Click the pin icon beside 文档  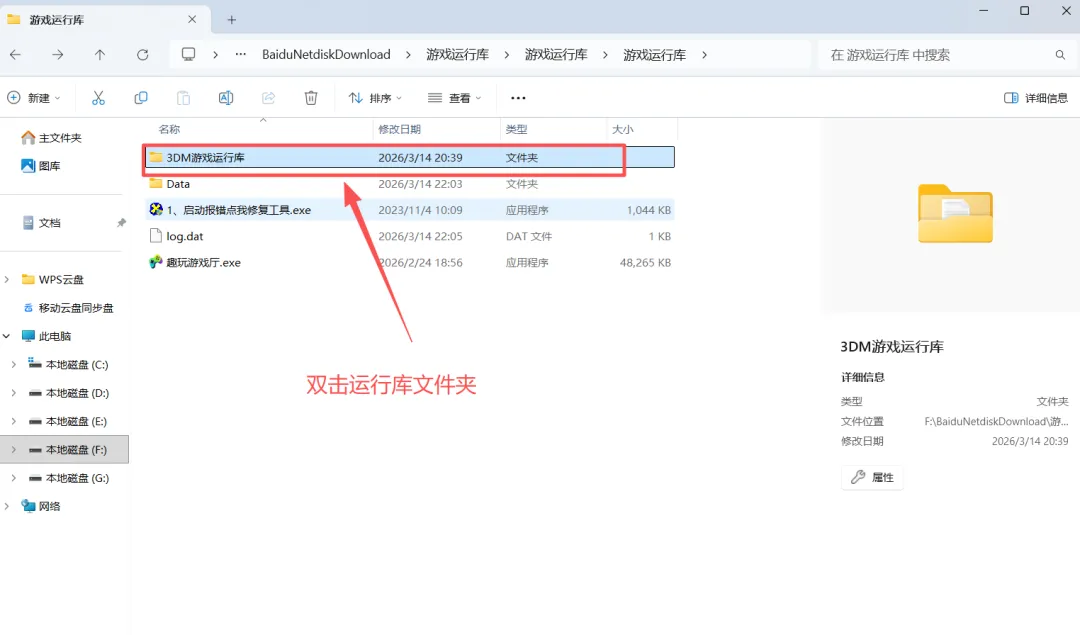coord(121,222)
